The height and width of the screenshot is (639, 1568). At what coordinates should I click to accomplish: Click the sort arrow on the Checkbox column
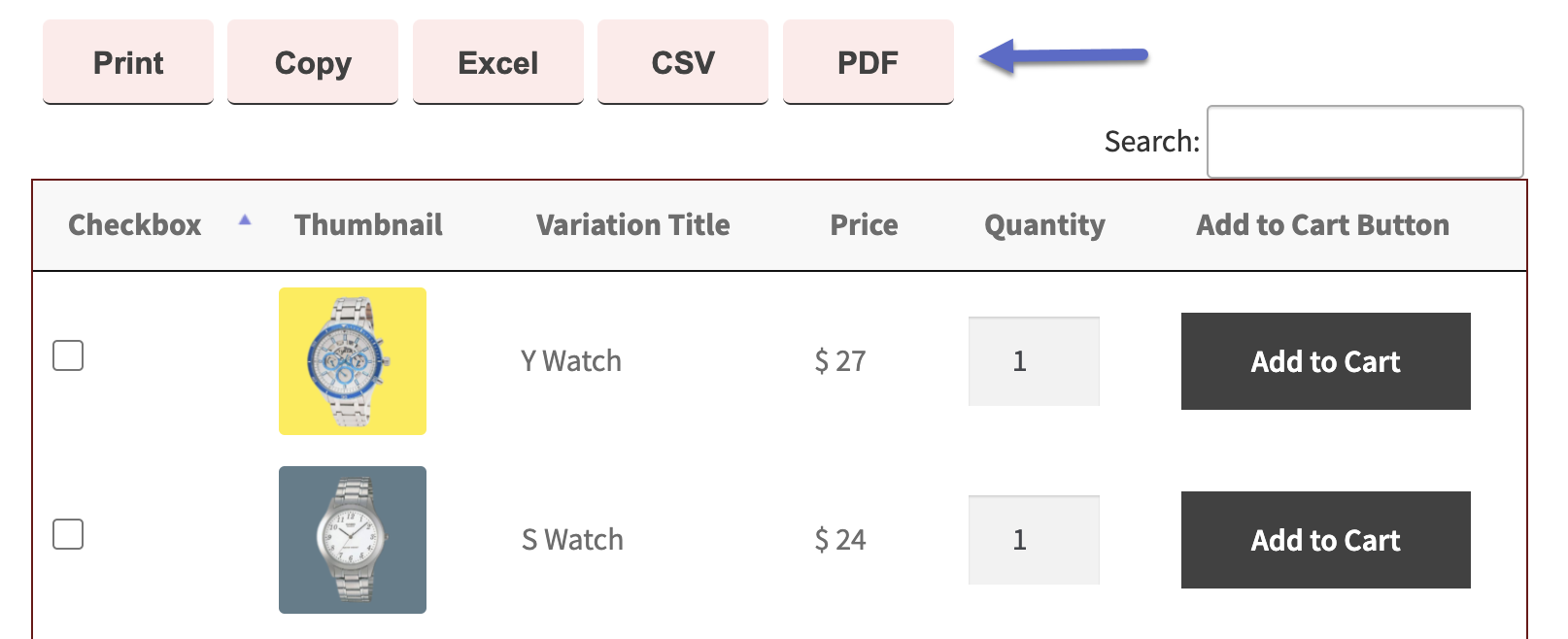click(245, 219)
